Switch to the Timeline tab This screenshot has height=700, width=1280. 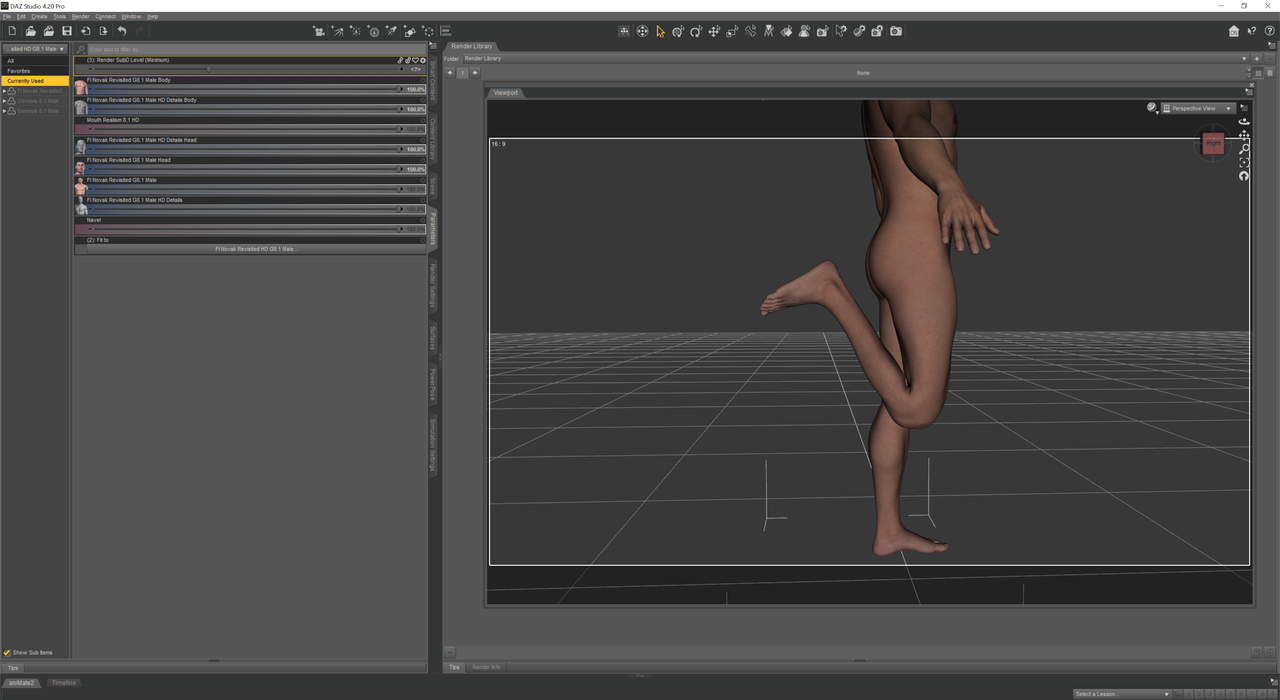point(63,683)
